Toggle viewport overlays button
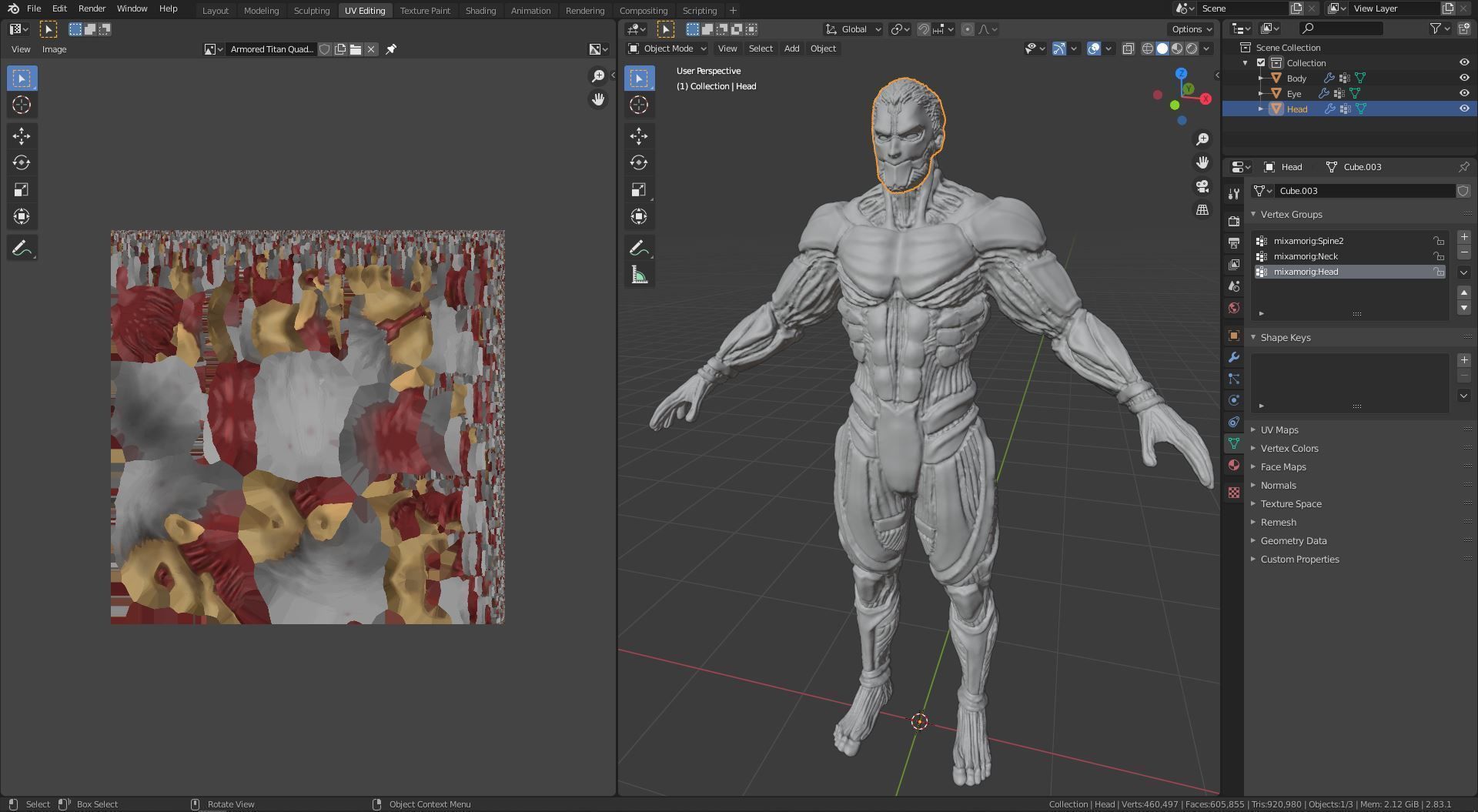Screen dimensions: 1478x812 (x=1094, y=48)
